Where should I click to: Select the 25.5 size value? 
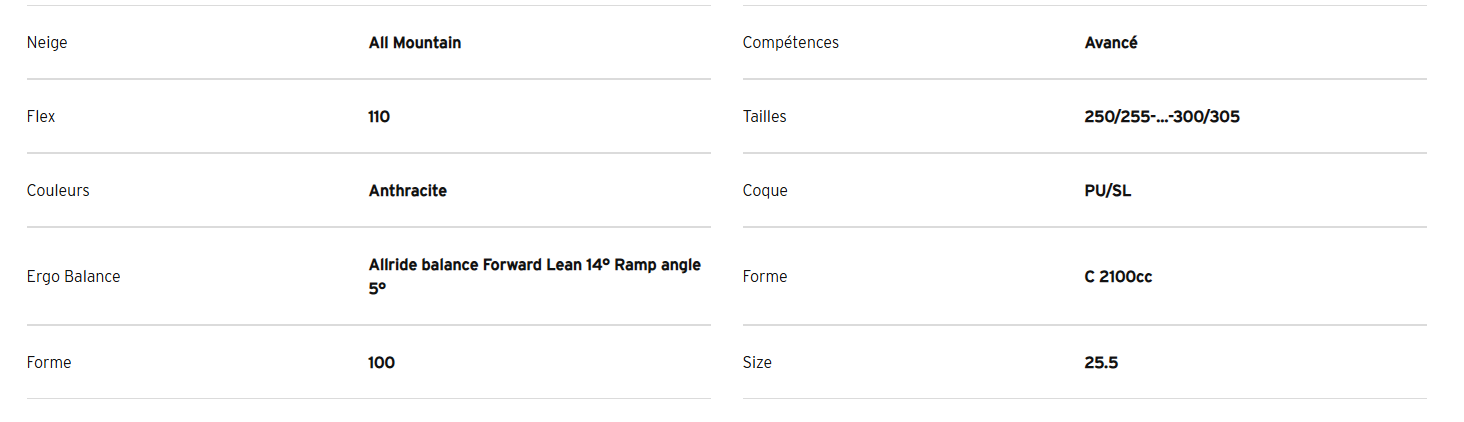[x=1101, y=362]
